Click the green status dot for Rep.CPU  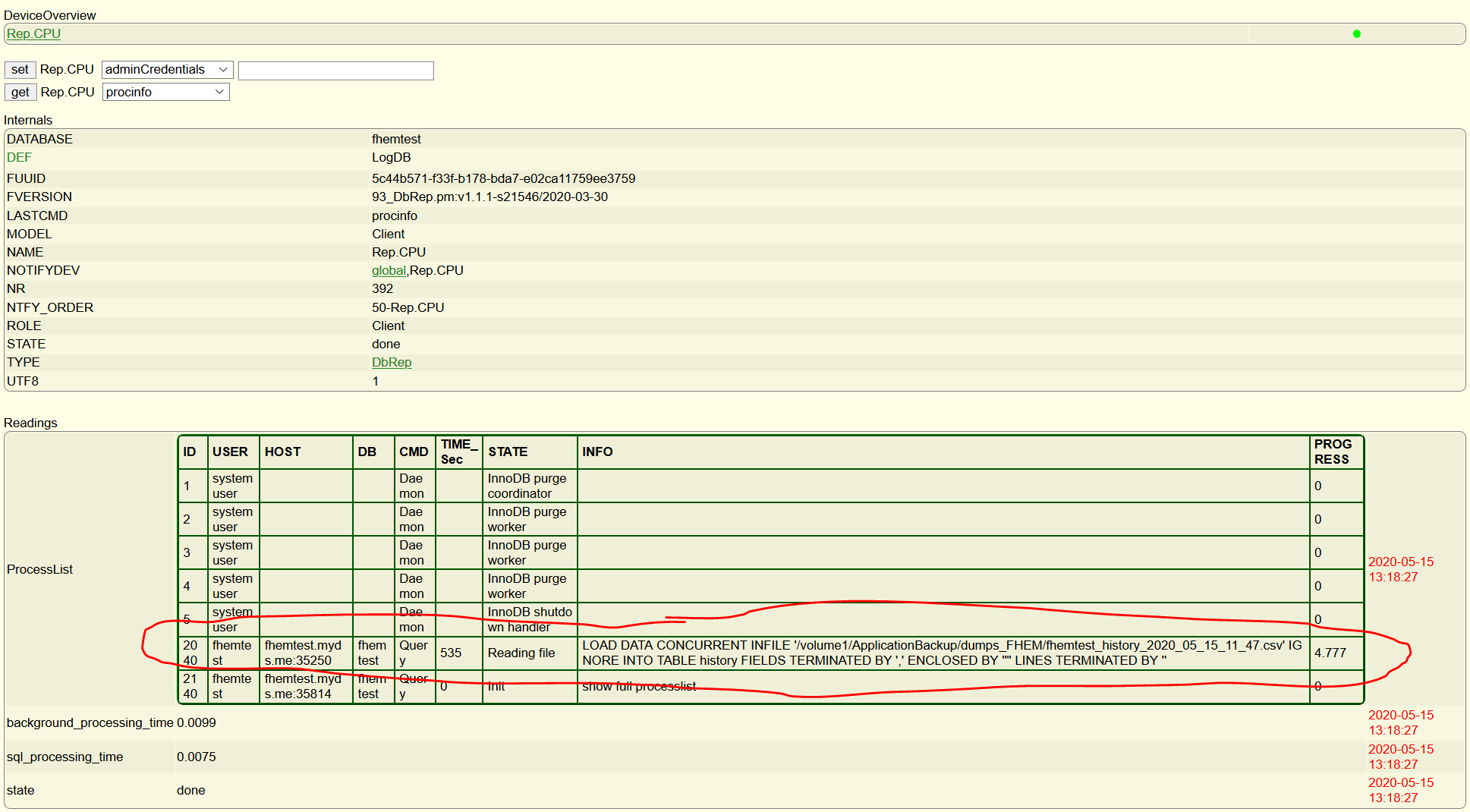pos(1356,33)
